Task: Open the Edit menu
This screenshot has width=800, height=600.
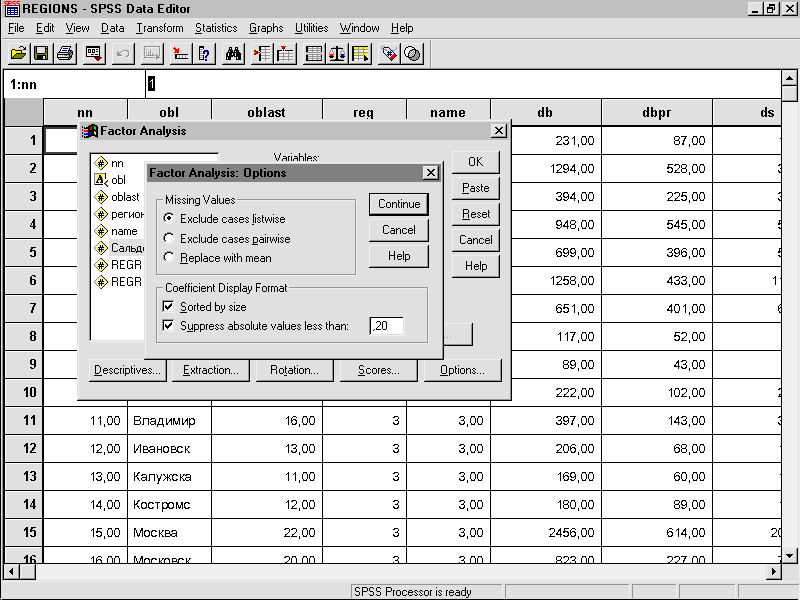Action: pos(45,28)
